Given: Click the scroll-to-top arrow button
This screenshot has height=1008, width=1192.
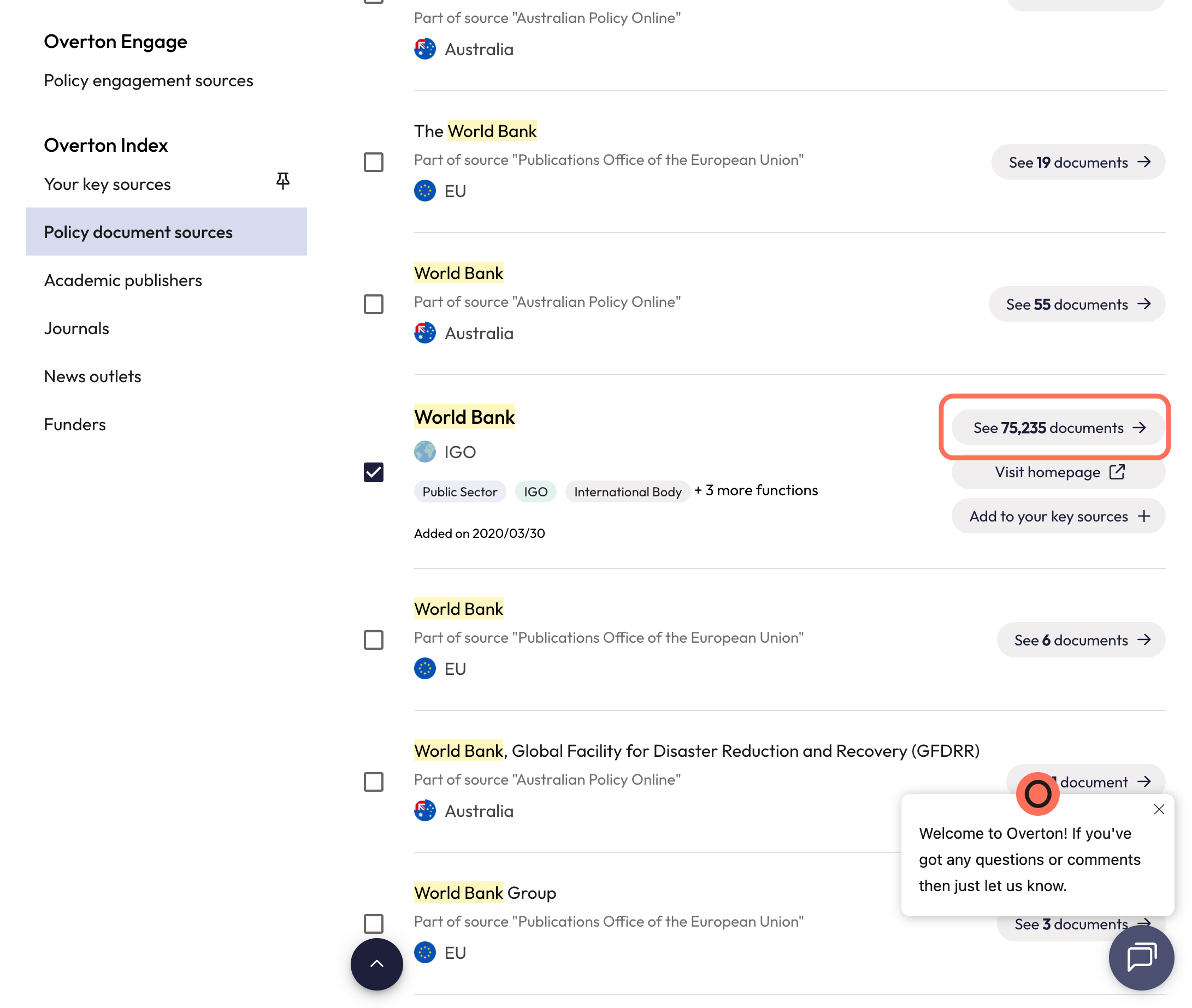Looking at the screenshot, I should pyautogui.click(x=376, y=963).
